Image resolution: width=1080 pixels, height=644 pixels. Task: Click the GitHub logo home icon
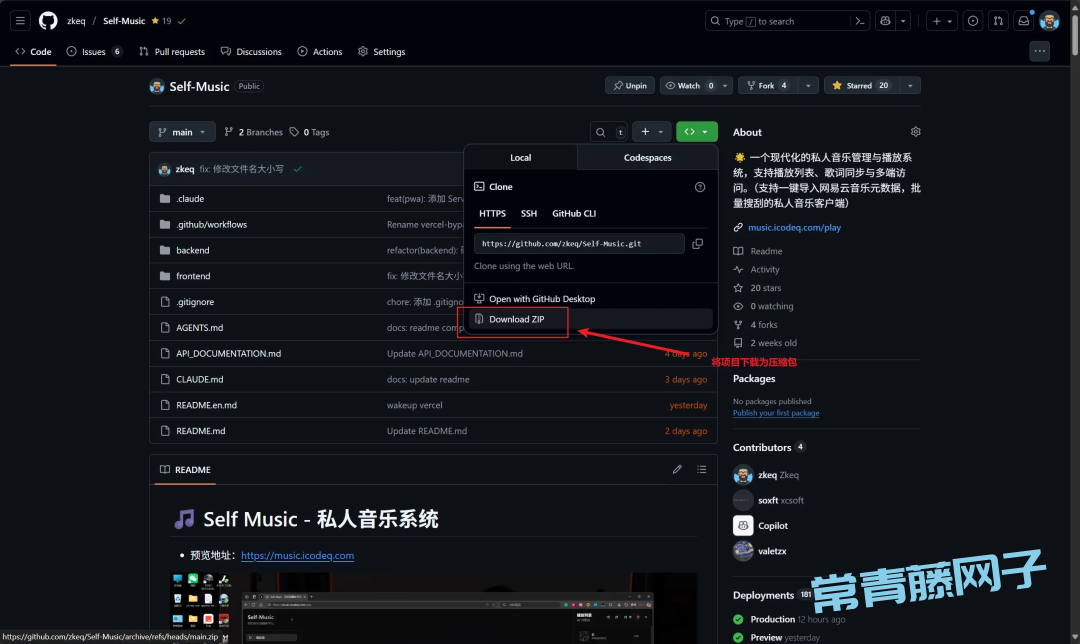pyautogui.click(x=48, y=21)
